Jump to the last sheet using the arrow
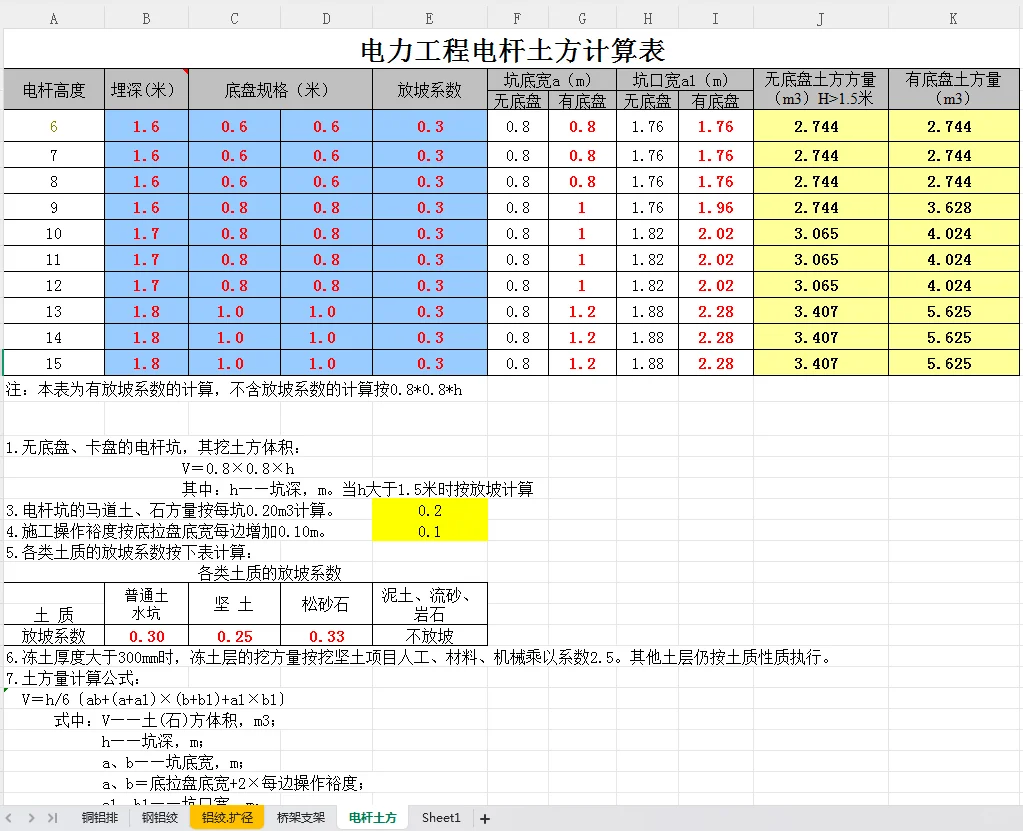Screen dimensions: 1023x831 [56, 817]
